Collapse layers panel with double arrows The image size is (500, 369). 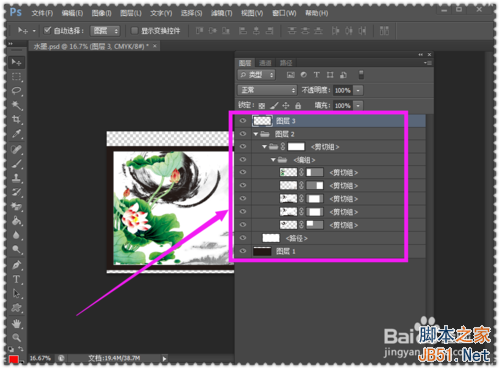(x=421, y=54)
